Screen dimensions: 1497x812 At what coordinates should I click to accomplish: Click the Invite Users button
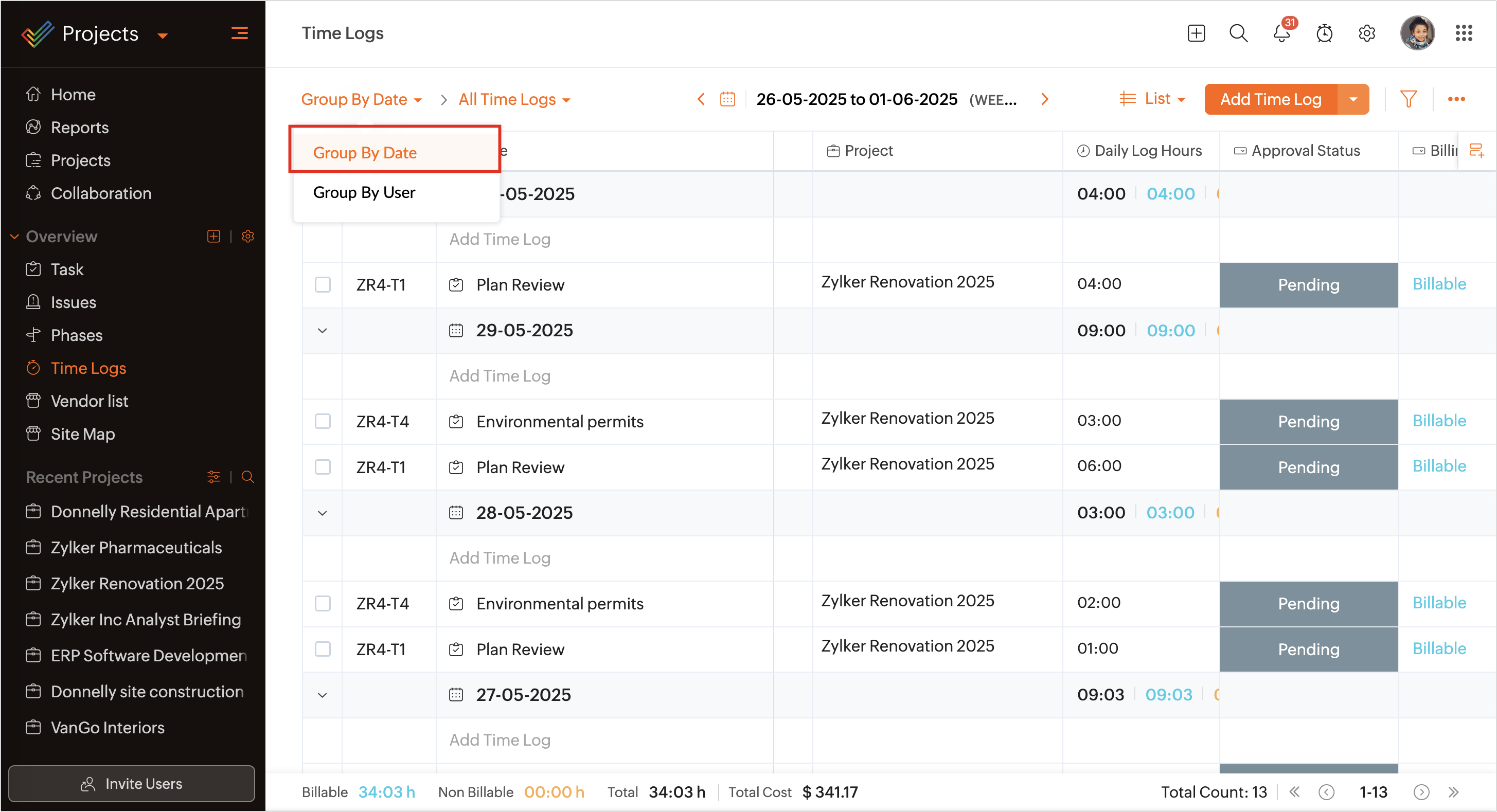[131, 784]
